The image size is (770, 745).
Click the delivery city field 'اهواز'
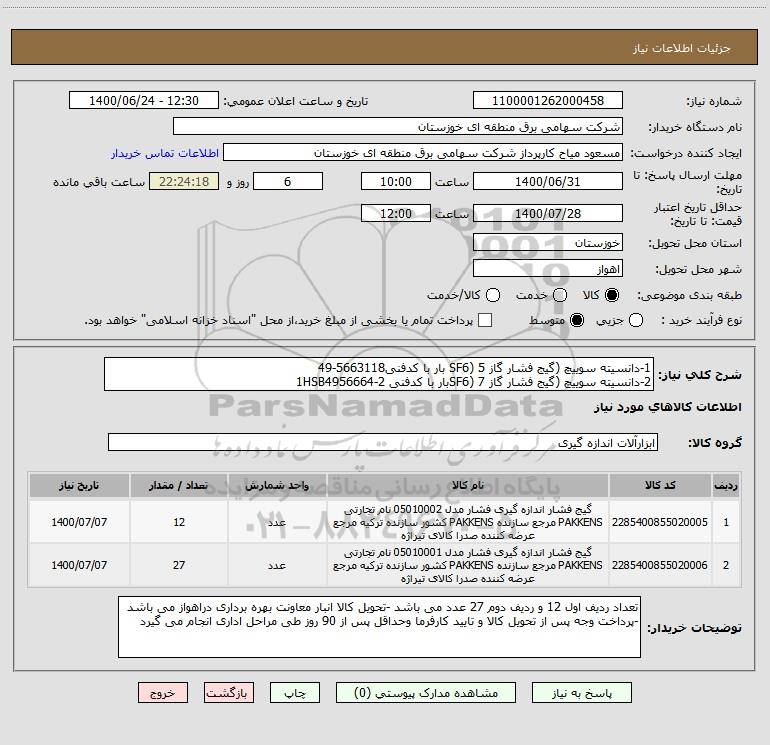tap(548, 269)
